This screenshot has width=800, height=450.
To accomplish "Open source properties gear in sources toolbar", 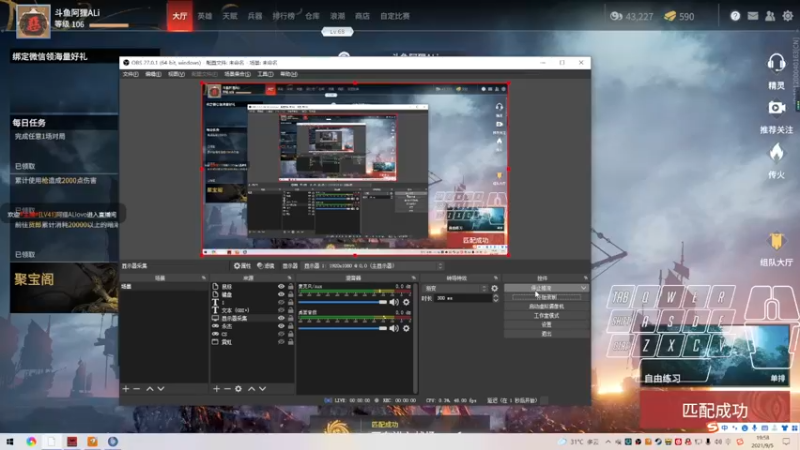I will pyautogui.click(x=238, y=389).
